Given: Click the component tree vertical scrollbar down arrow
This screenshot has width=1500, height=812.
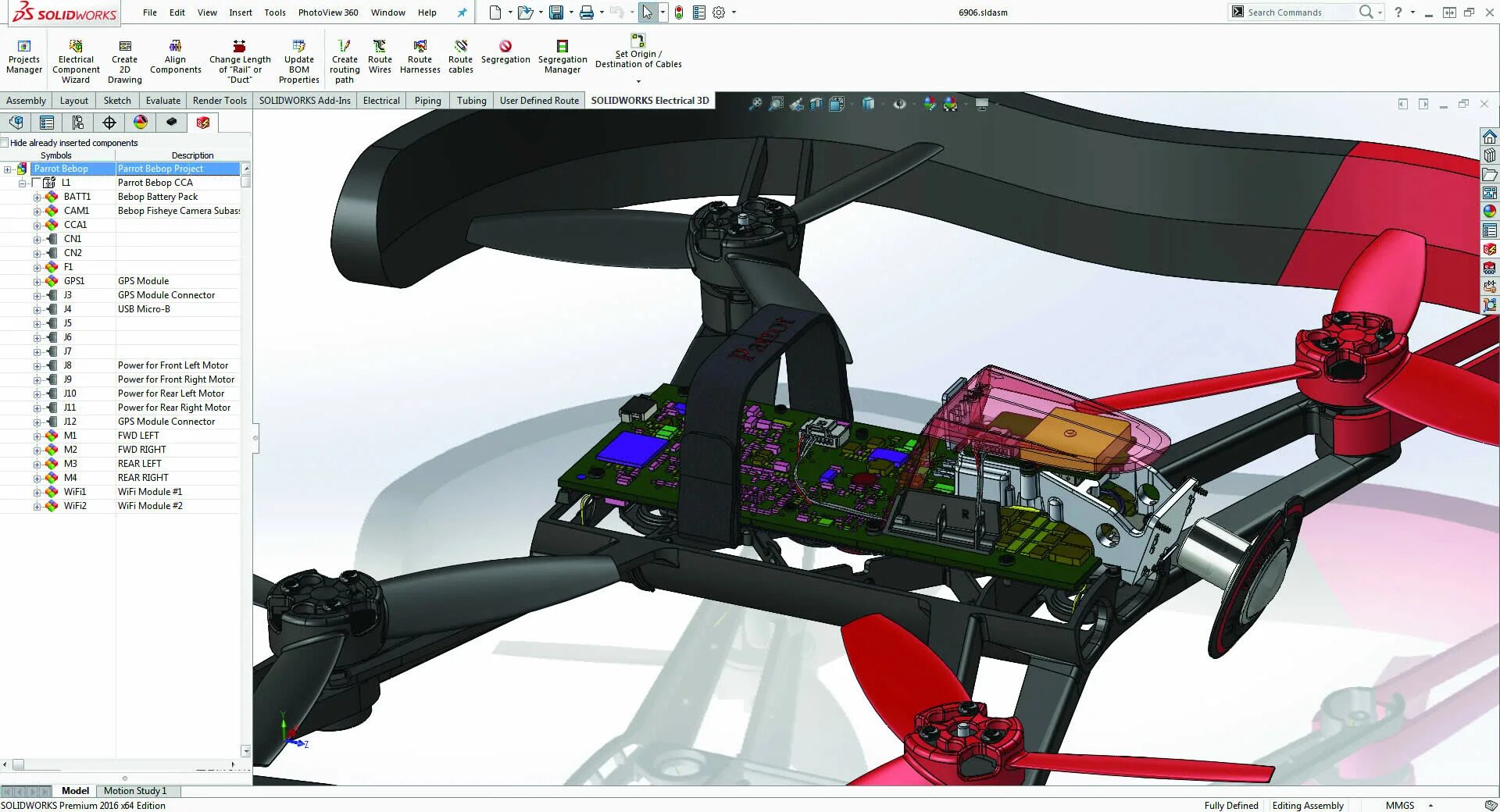Looking at the screenshot, I should pos(246,751).
